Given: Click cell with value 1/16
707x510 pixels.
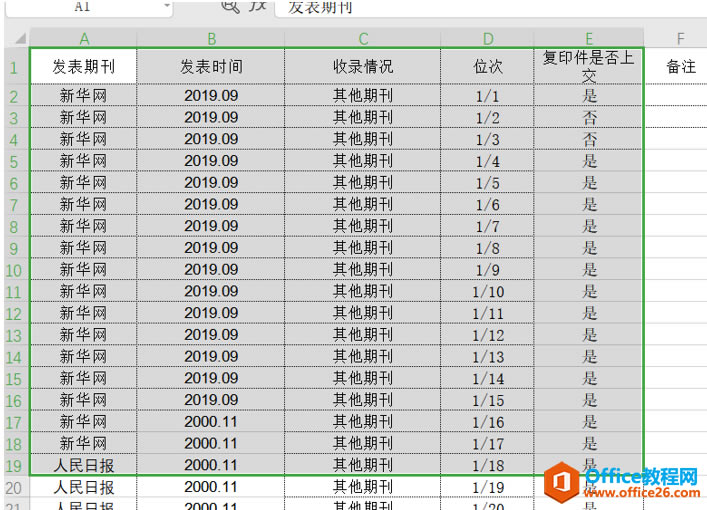Looking at the screenshot, I should coord(487,422).
